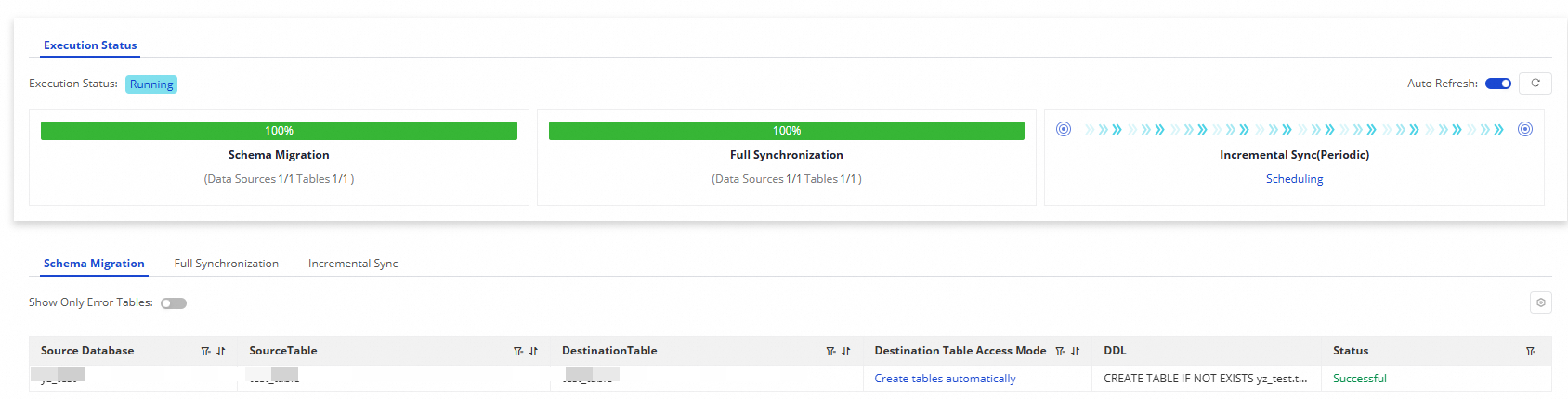Image resolution: width=1568 pixels, height=399 pixels.
Task: Filter the Destination Table Access Mode column
Action: (x=1061, y=352)
